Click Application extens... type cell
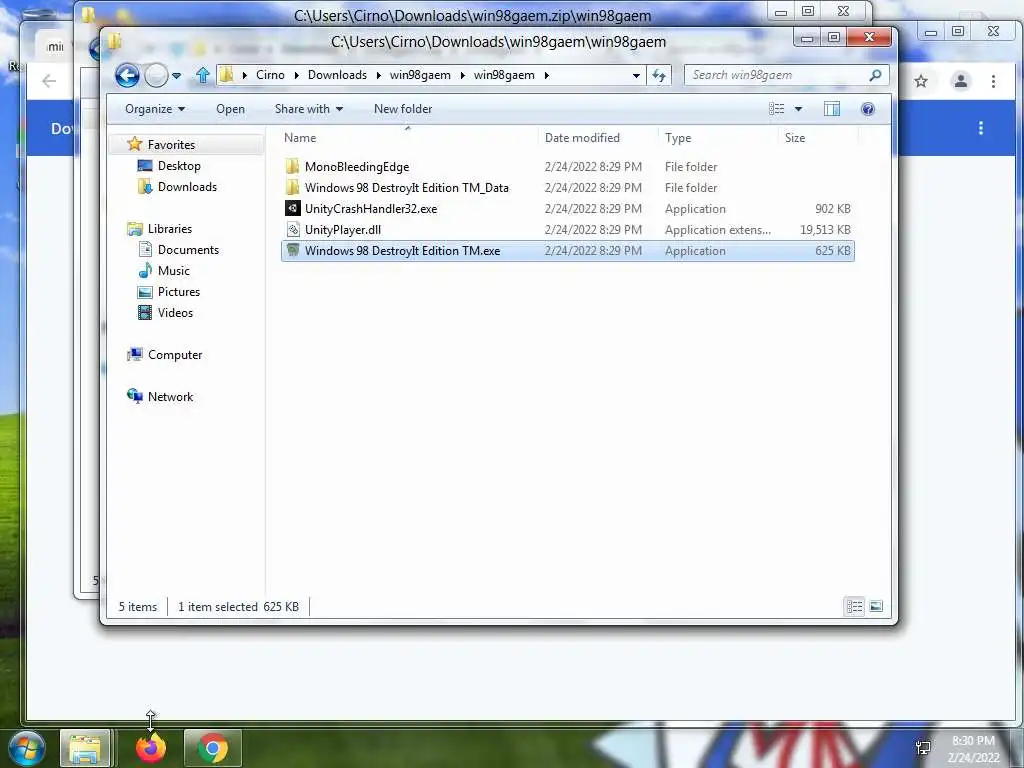The height and width of the screenshot is (768, 1024). (x=718, y=229)
